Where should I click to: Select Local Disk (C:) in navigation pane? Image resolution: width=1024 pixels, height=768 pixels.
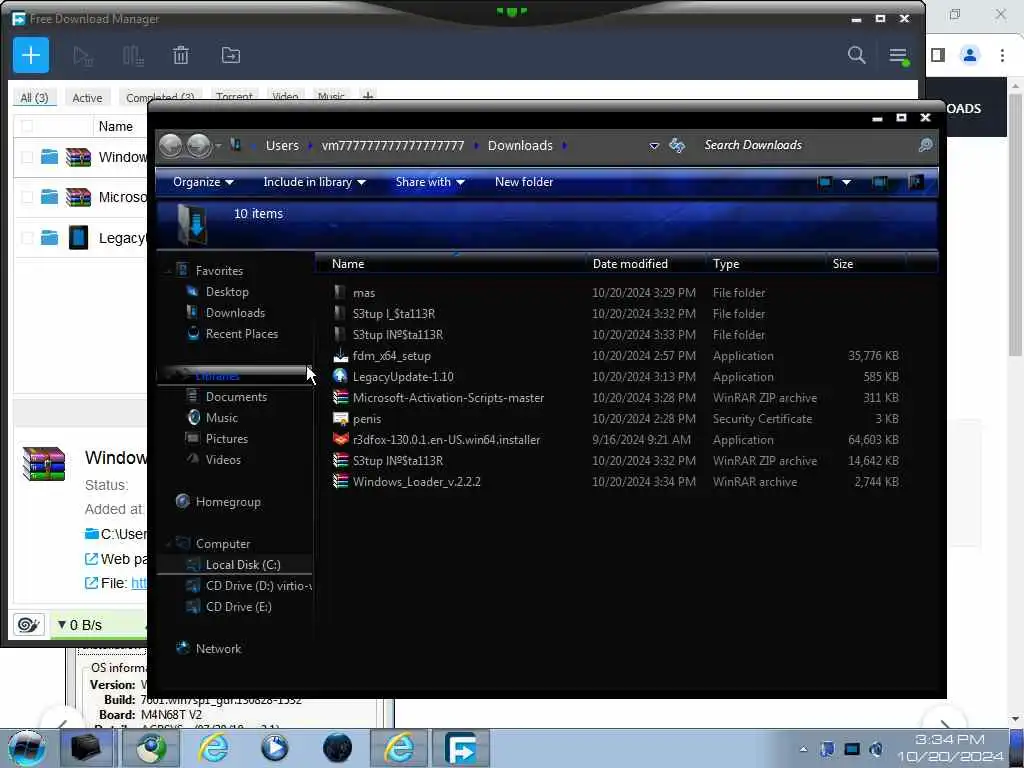[x=242, y=565]
